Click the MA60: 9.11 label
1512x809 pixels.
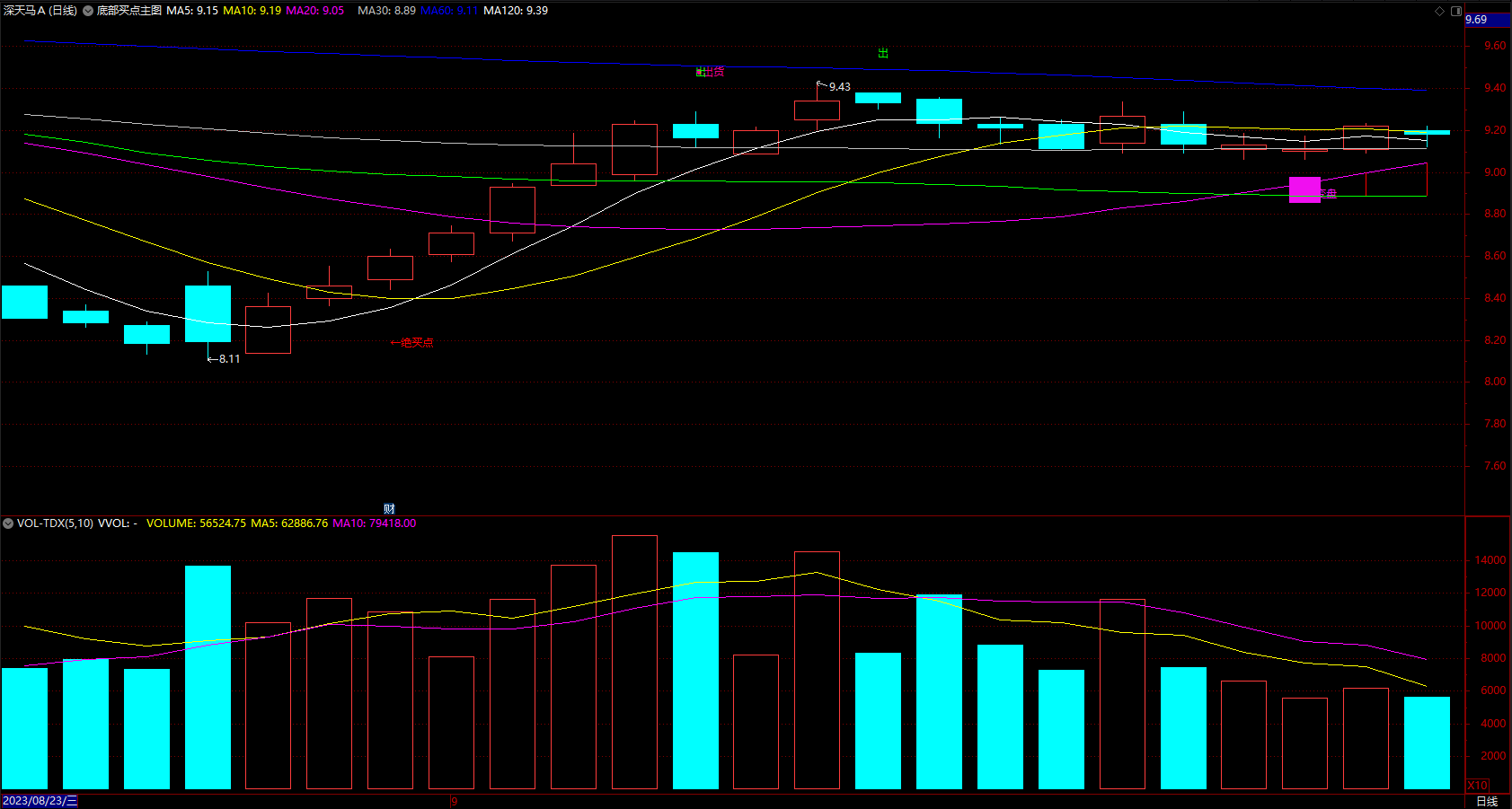click(x=448, y=11)
